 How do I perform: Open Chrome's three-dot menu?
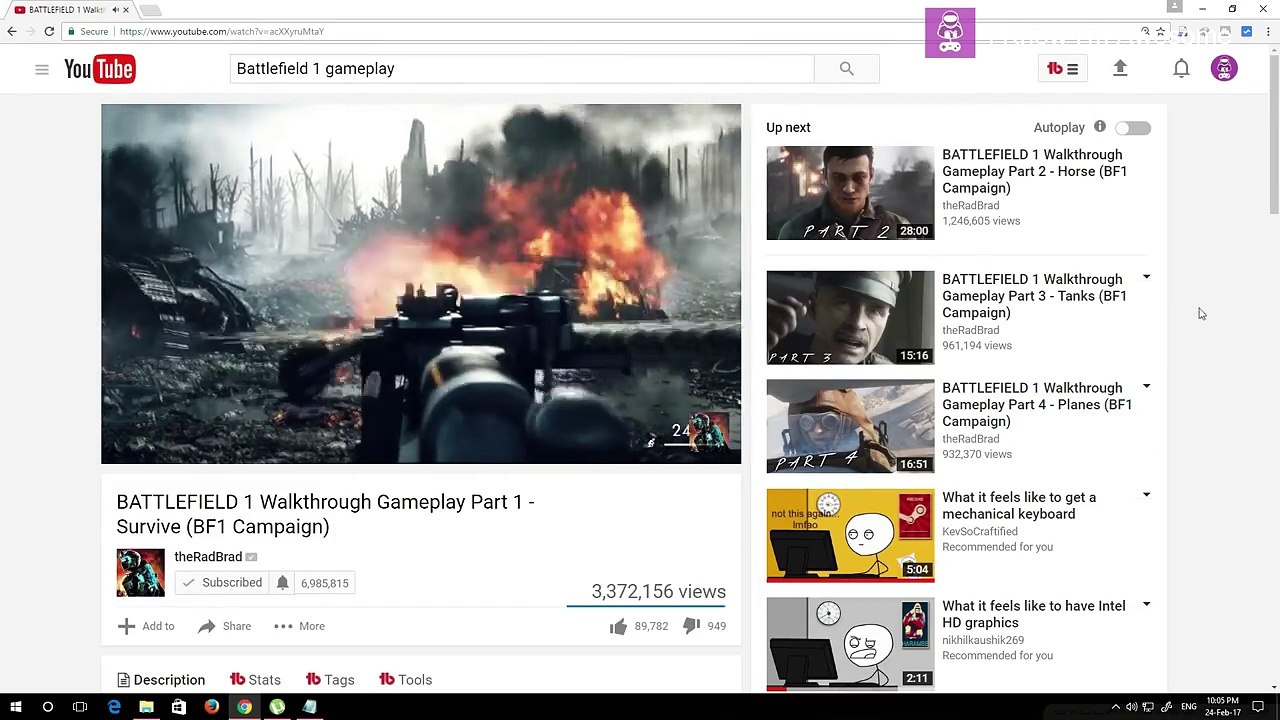[x=1266, y=31]
